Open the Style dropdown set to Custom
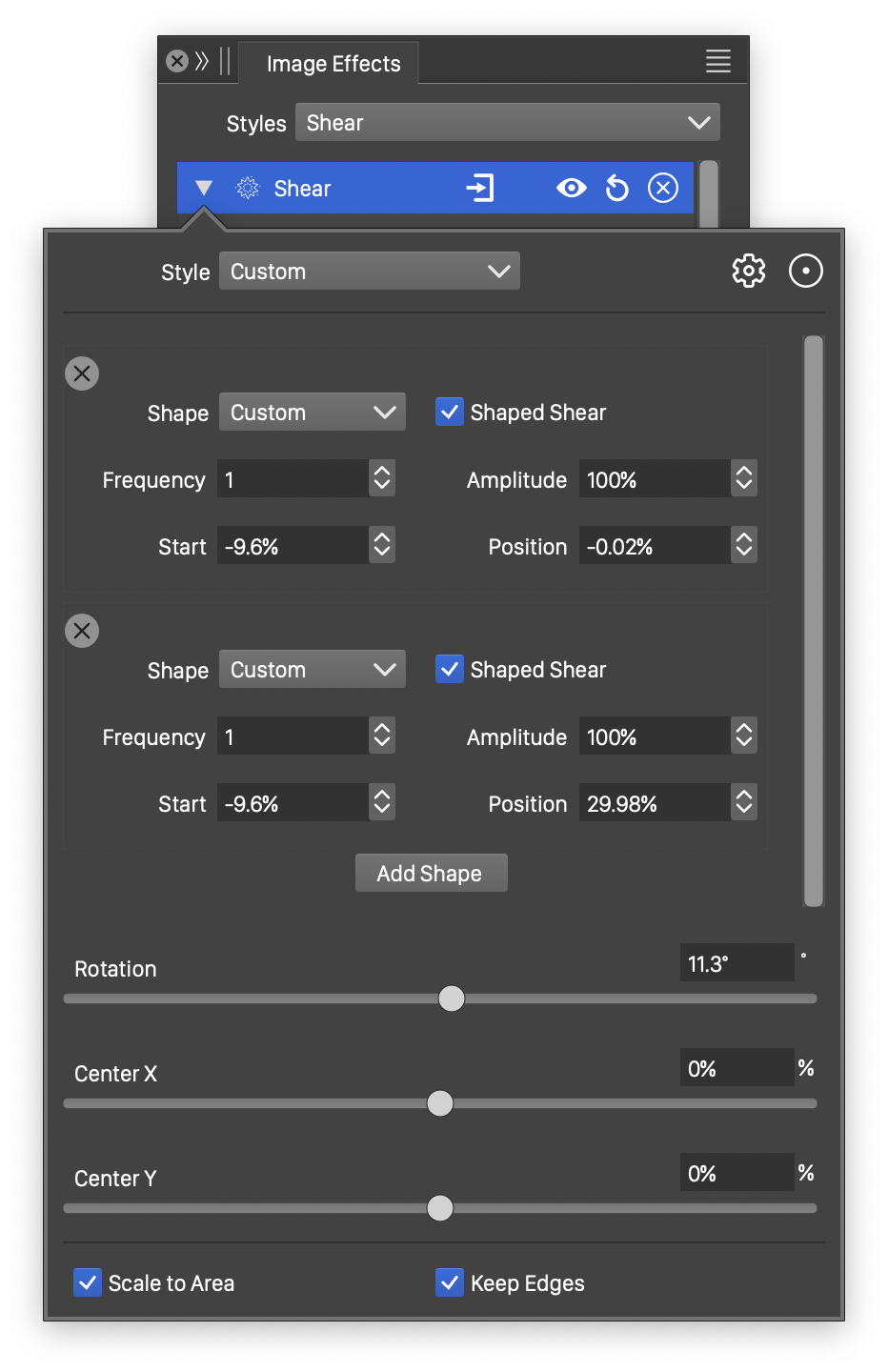 point(369,272)
